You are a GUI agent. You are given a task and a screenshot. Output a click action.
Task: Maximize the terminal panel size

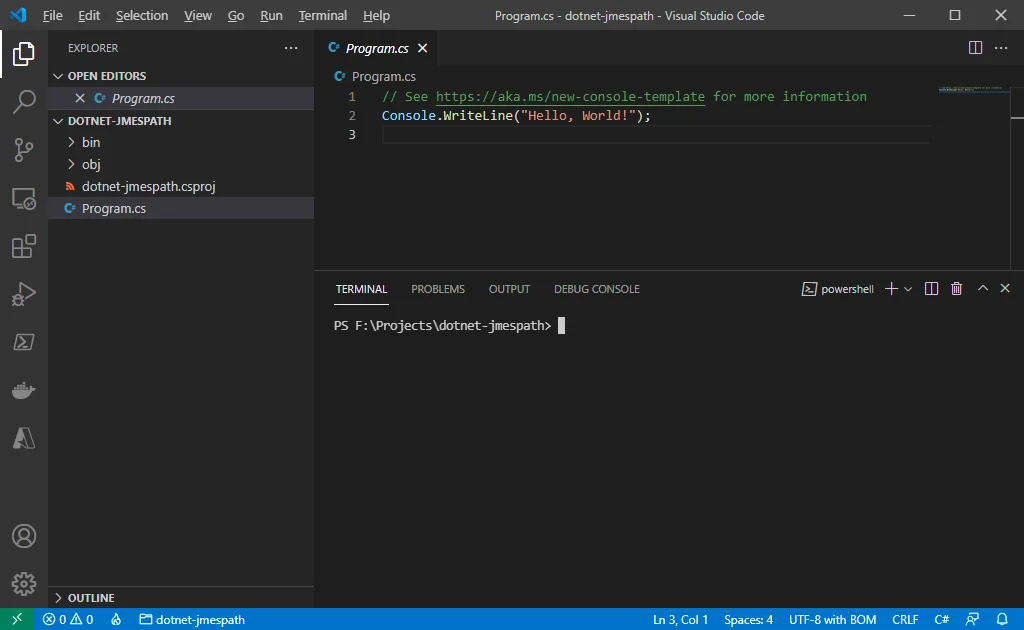coord(982,289)
